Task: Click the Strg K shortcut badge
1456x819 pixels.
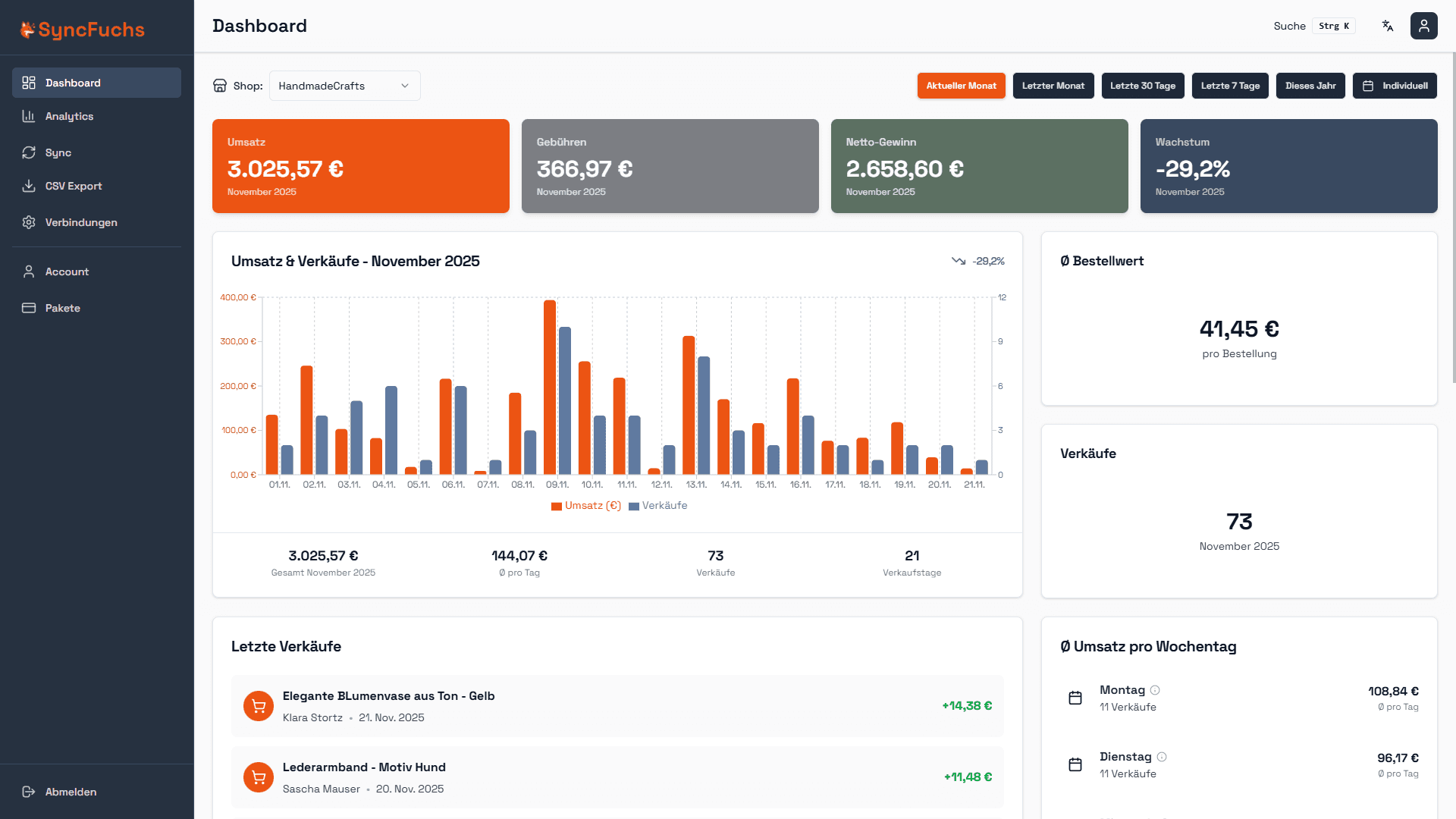Action: pos(1334,26)
